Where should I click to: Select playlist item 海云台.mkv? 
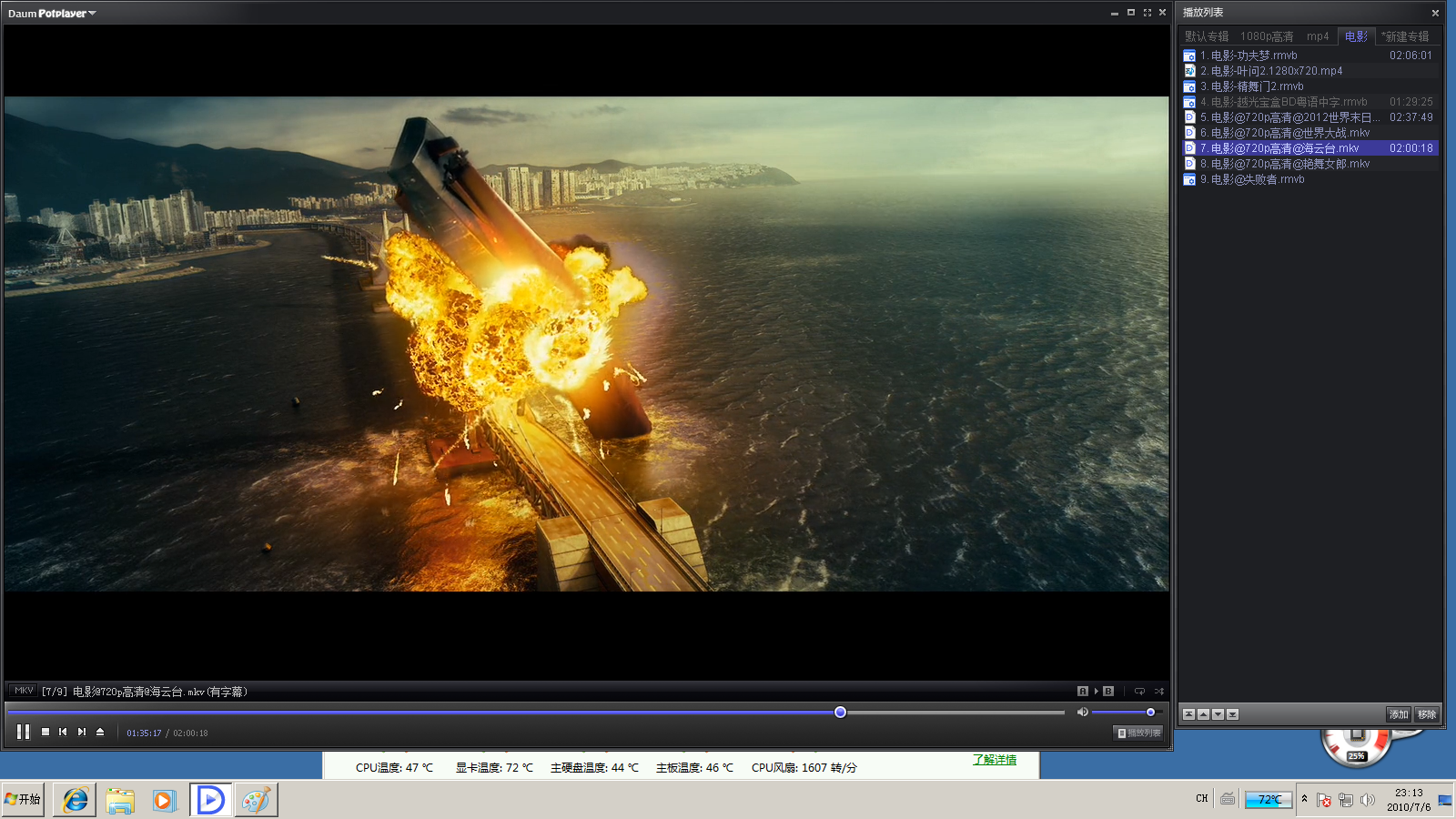1310,148
